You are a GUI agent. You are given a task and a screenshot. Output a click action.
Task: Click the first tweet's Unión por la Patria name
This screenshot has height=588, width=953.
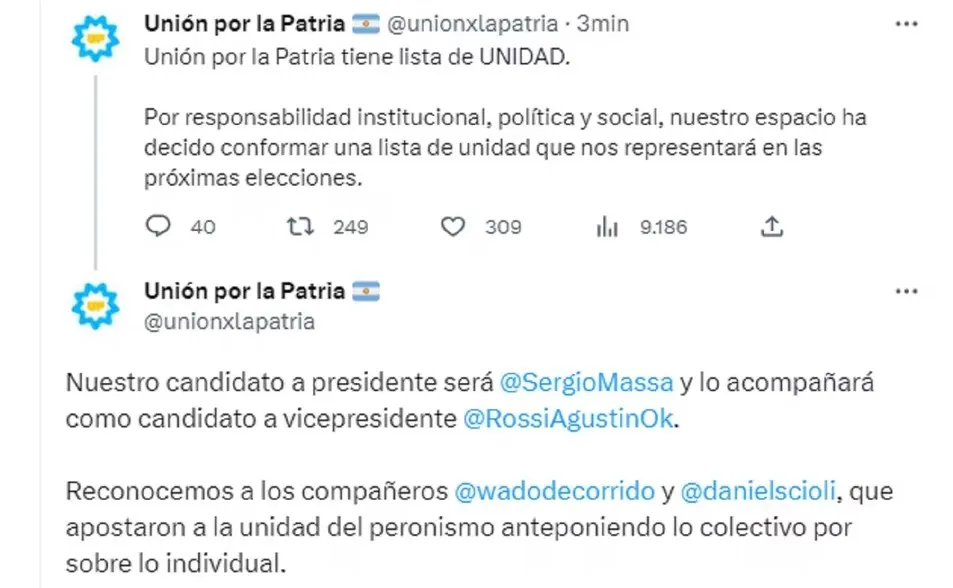245,24
